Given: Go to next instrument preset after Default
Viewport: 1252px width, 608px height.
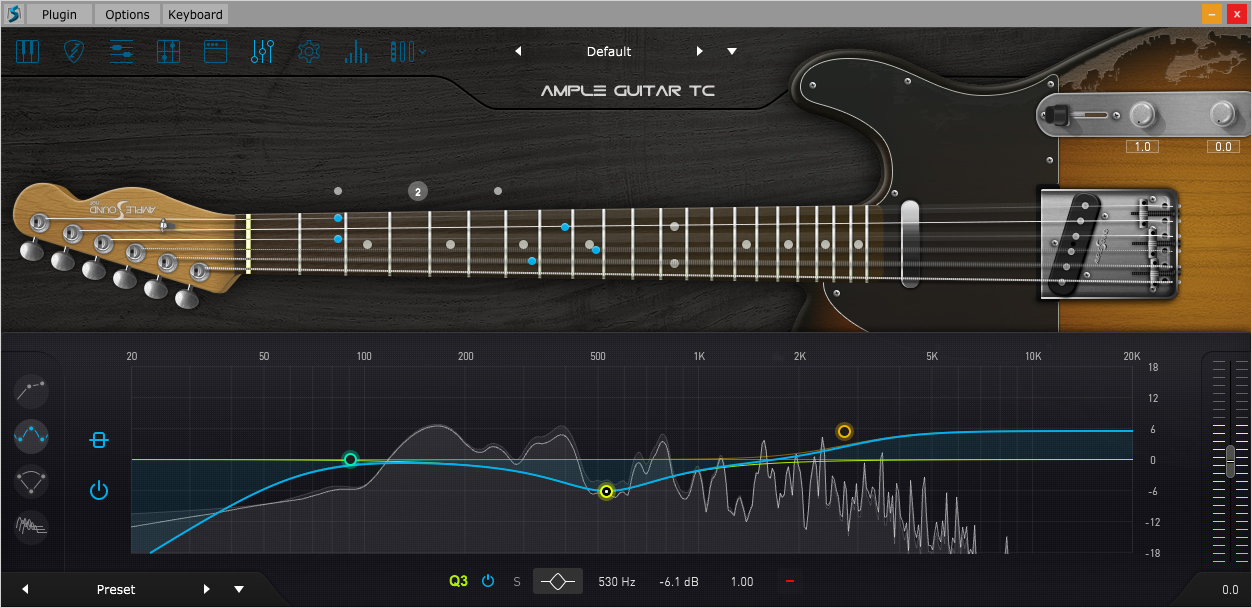Looking at the screenshot, I should pos(700,51).
